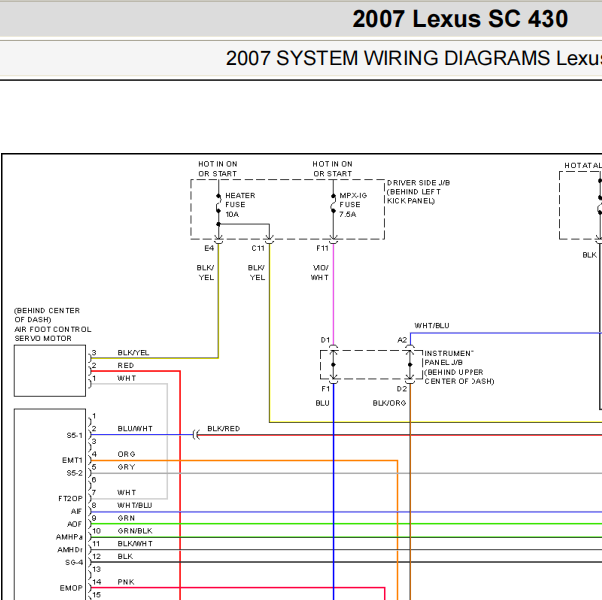The height and width of the screenshot is (600, 602).
Task: Select the "2007 SYSTEM WIRING DIAGRAMS" heading
Action: pos(389,58)
